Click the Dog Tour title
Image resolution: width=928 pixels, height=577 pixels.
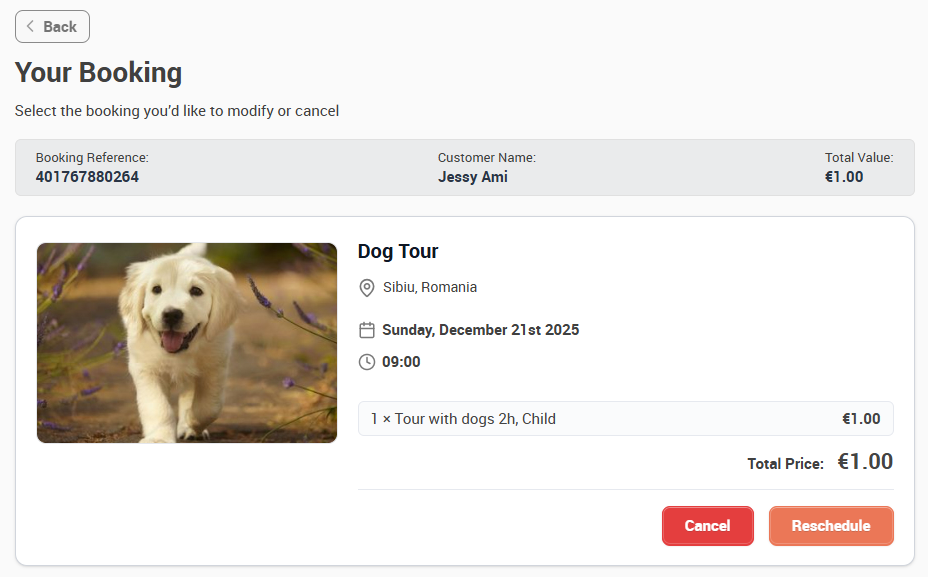point(398,252)
